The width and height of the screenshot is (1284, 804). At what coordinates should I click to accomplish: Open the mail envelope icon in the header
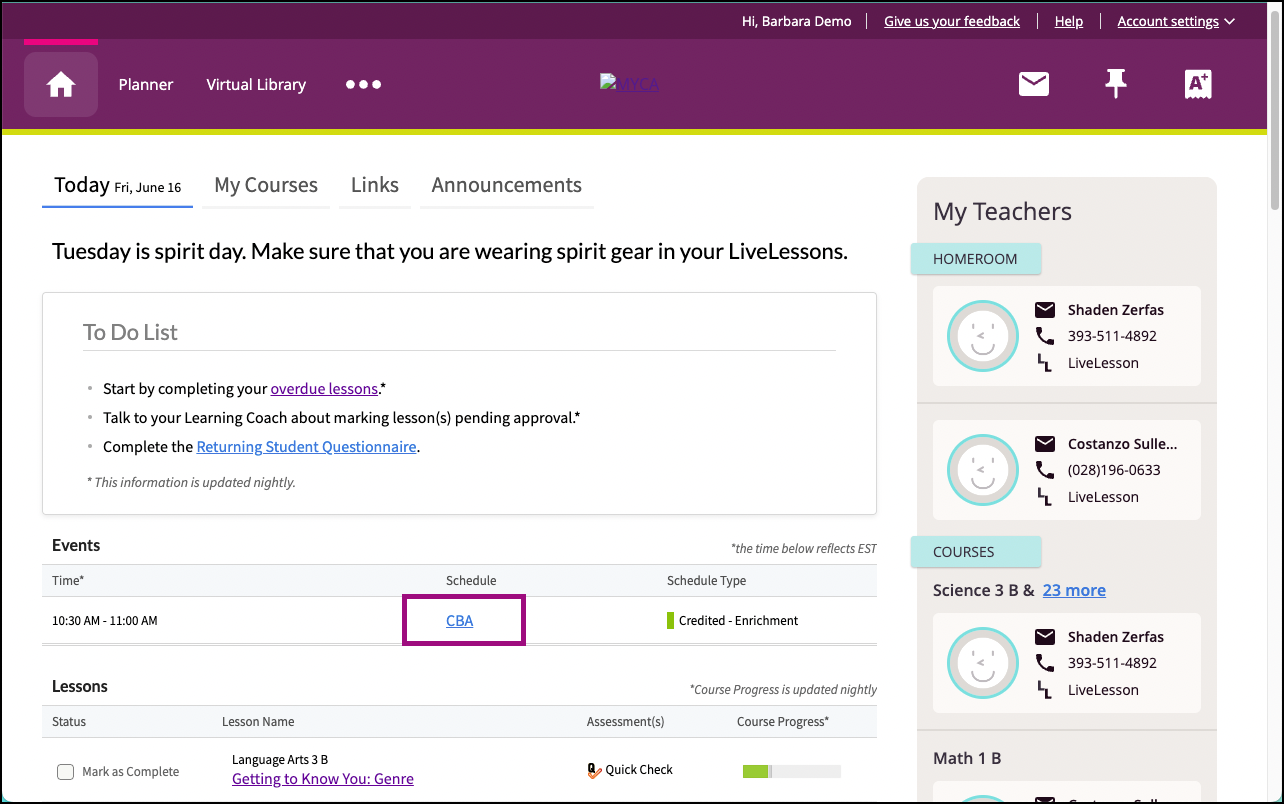(x=1033, y=85)
